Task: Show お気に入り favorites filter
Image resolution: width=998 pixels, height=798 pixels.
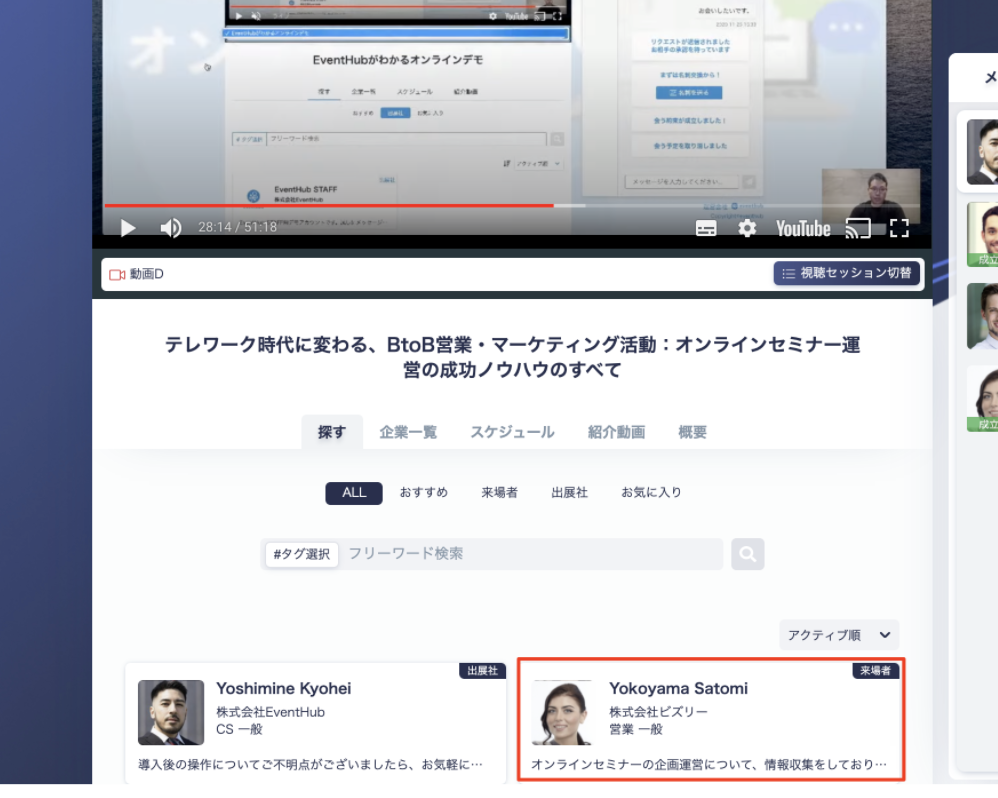Action: [651, 493]
